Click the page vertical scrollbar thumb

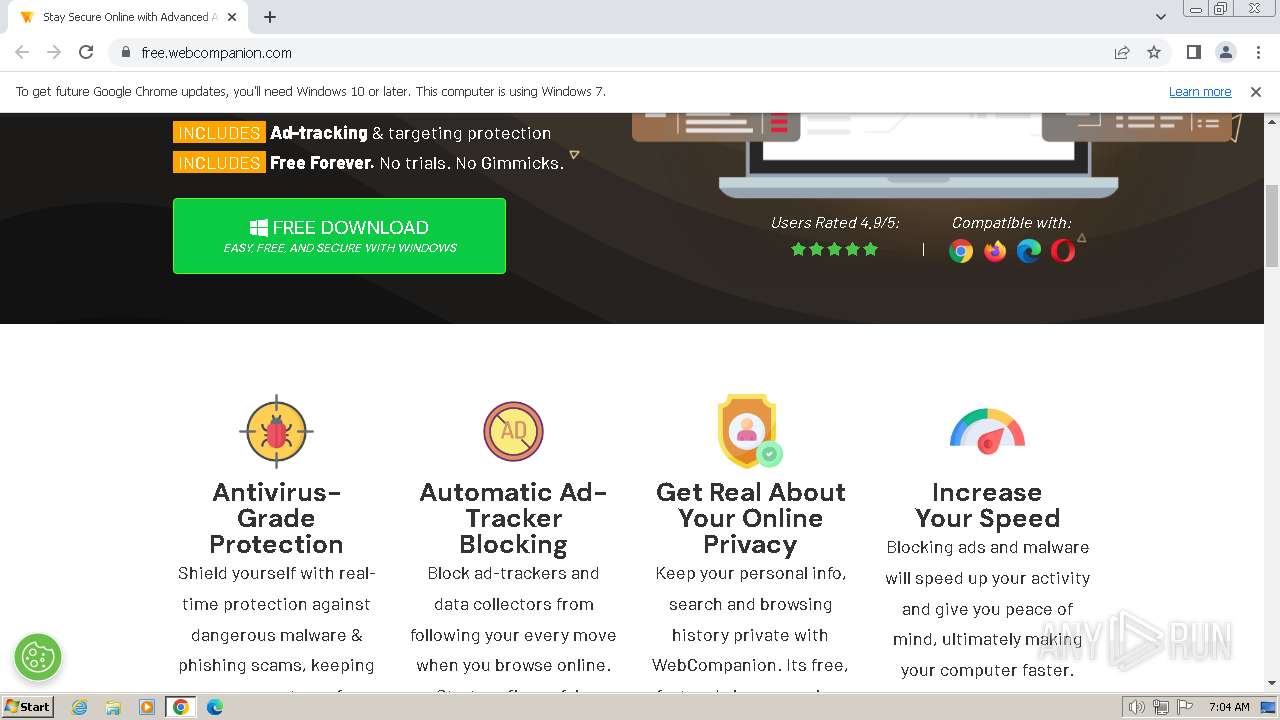(1272, 225)
